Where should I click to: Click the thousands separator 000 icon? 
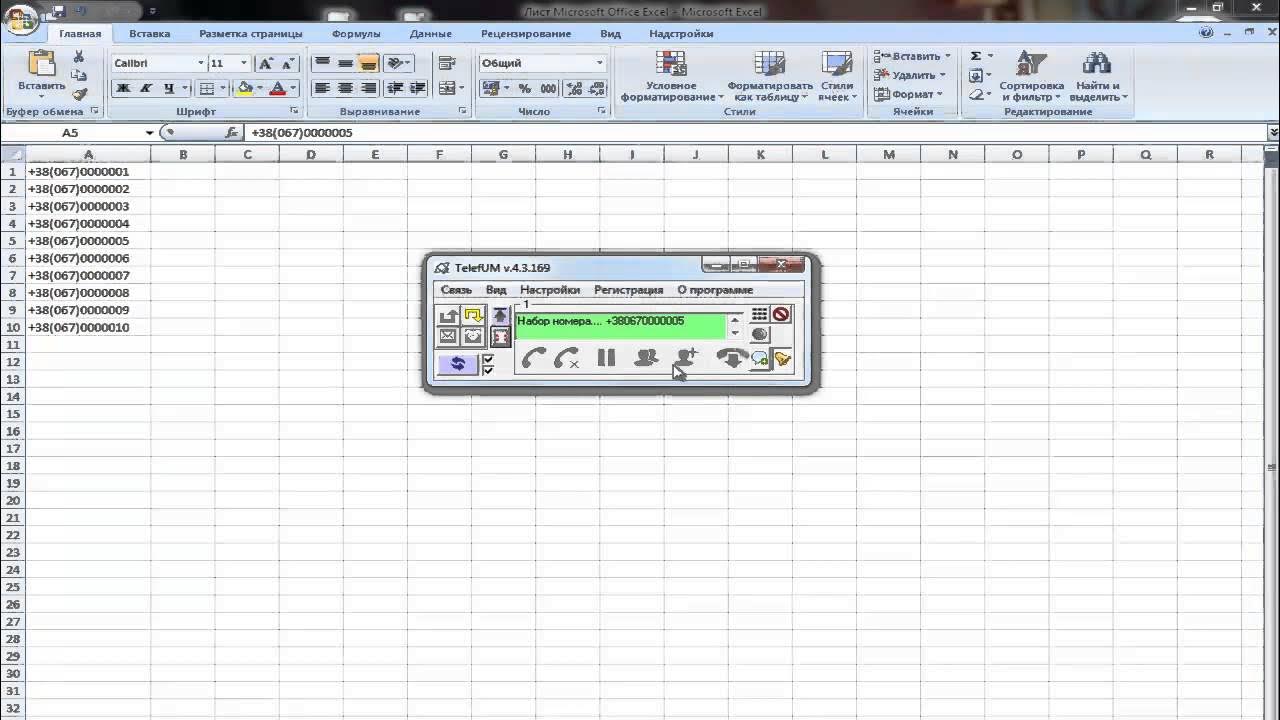click(x=547, y=89)
